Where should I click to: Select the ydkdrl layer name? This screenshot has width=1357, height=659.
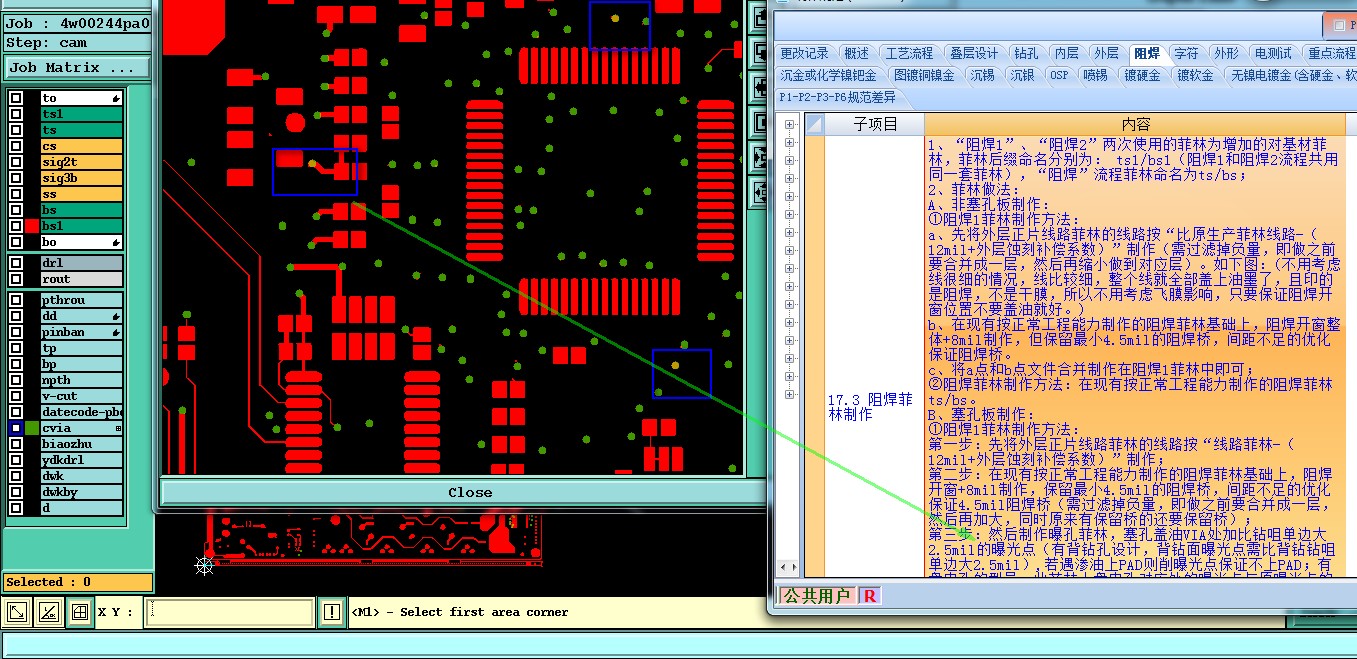point(81,460)
